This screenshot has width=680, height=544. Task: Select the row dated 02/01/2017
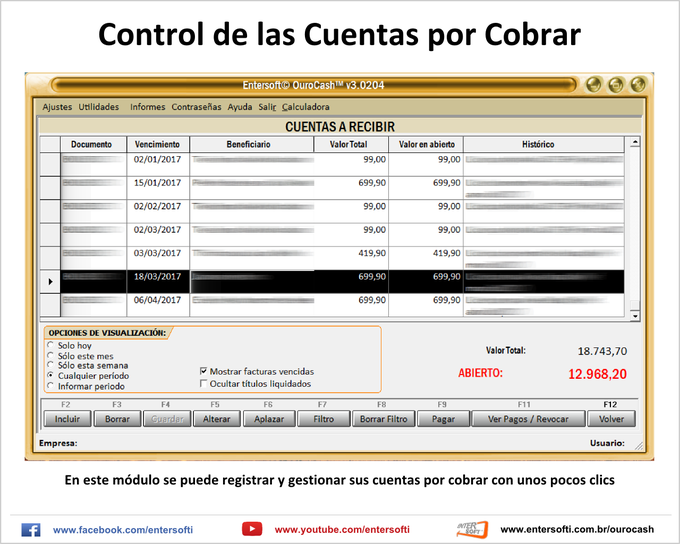pos(332,164)
